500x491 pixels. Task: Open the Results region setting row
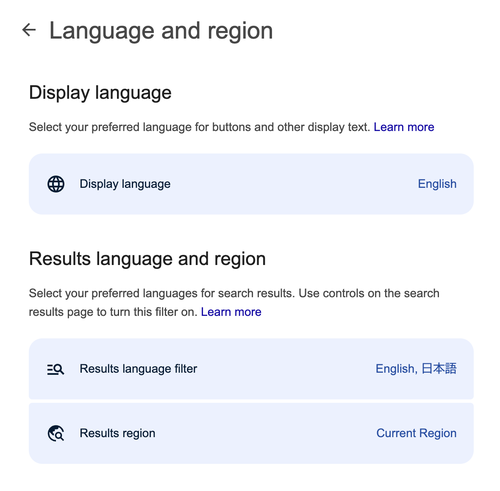(251, 433)
